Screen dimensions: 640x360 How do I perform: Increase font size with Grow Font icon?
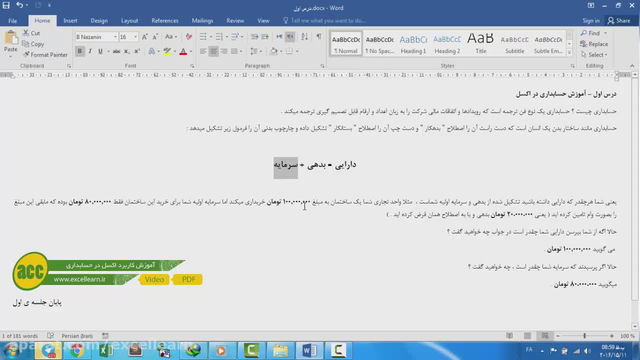(x=144, y=37)
